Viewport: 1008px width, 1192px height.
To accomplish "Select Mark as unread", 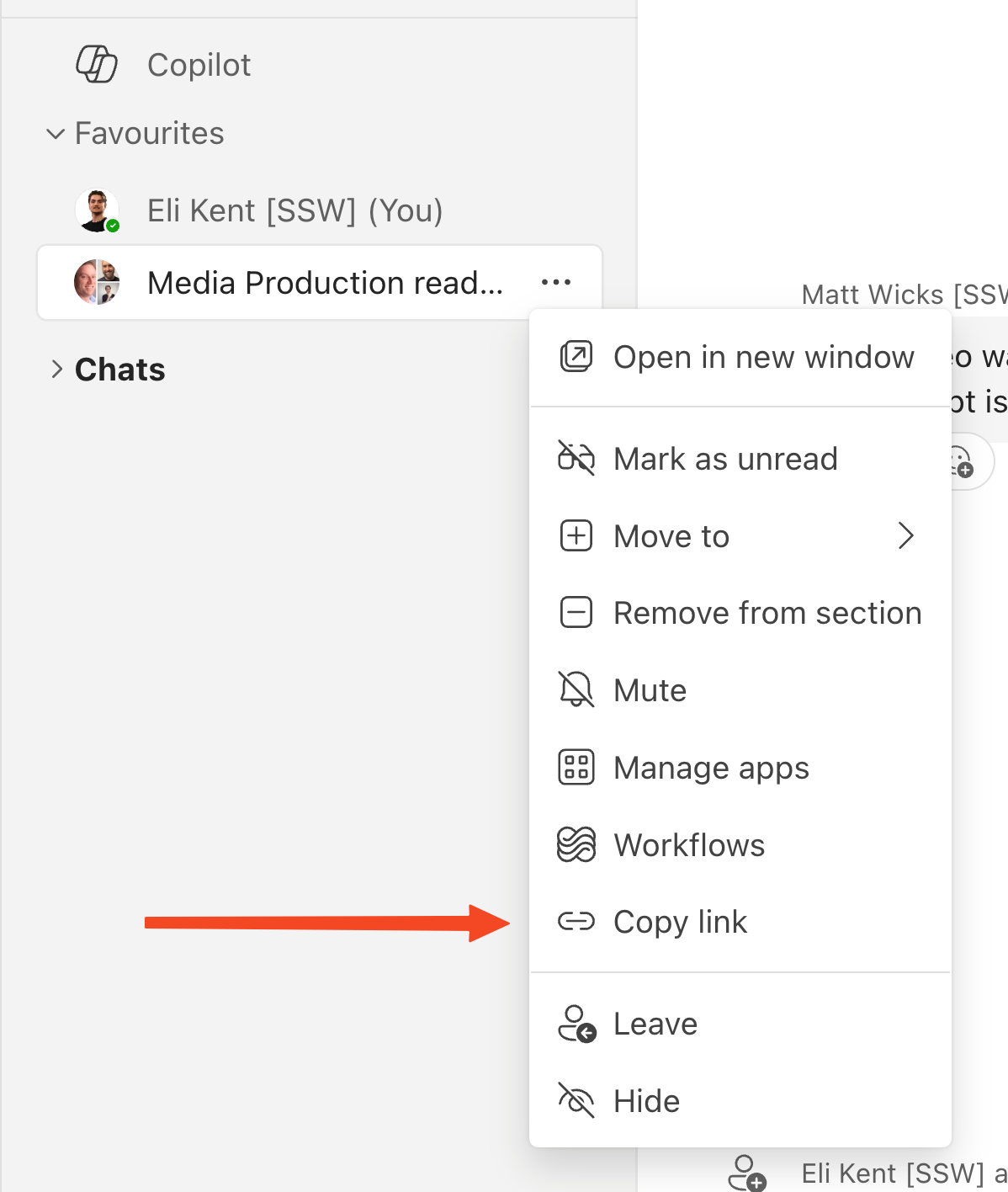I will pos(740,459).
